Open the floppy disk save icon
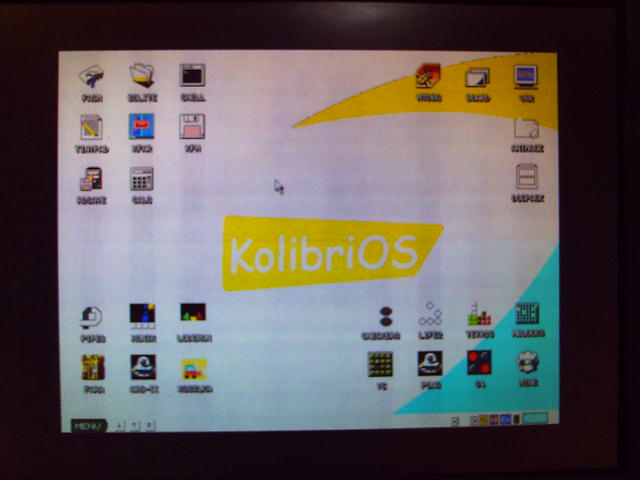The width and height of the screenshot is (640, 480). pos(192,127)
